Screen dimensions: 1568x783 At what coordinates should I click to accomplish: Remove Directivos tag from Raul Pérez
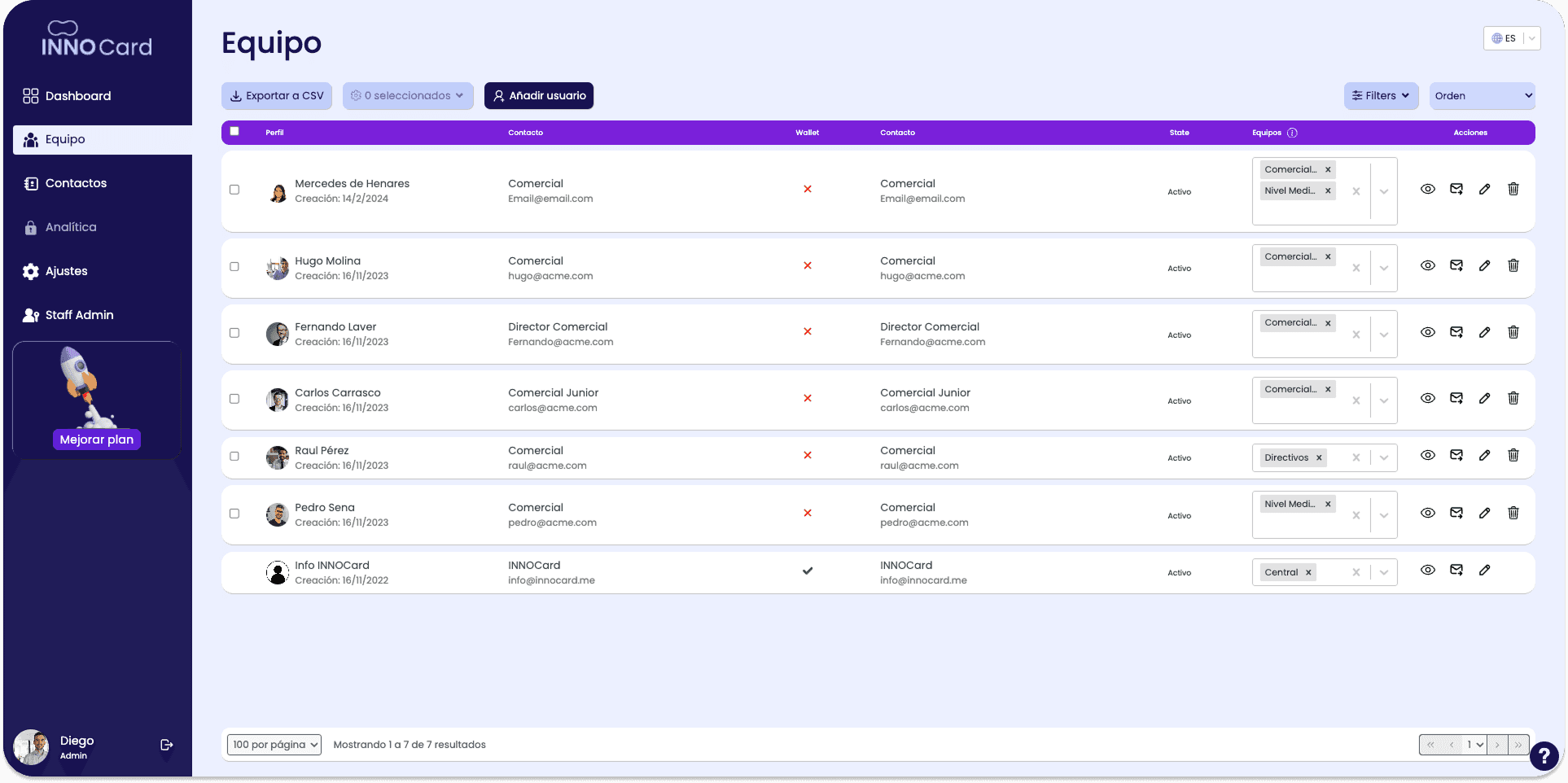1319,457
